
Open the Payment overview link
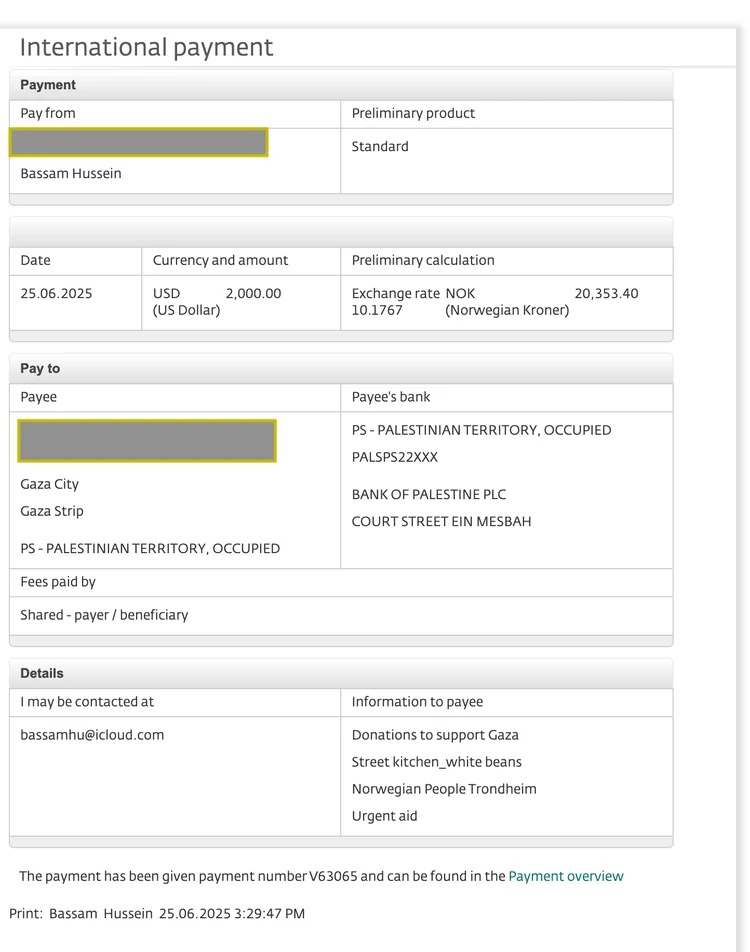click(x=565, y=876)
